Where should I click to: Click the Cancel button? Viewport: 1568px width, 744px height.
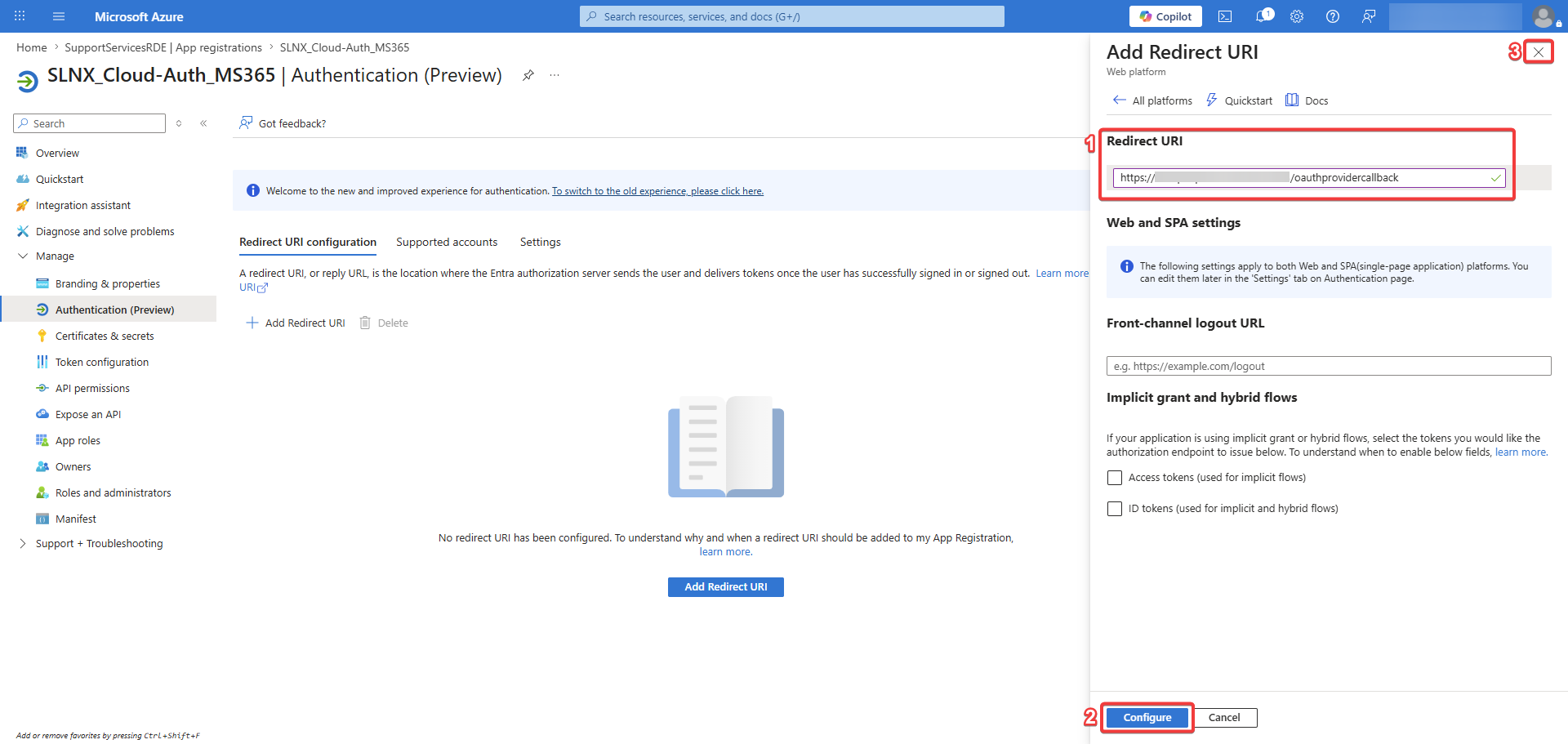[x=1224, y=718]
